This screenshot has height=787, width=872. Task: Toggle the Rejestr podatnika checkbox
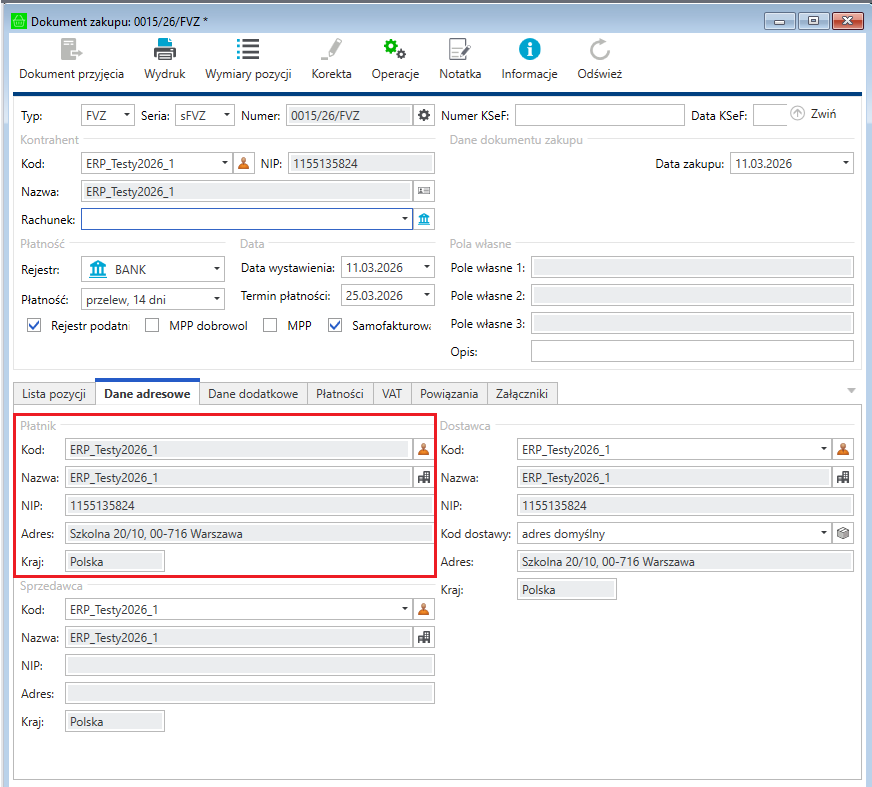click(34, 325)
